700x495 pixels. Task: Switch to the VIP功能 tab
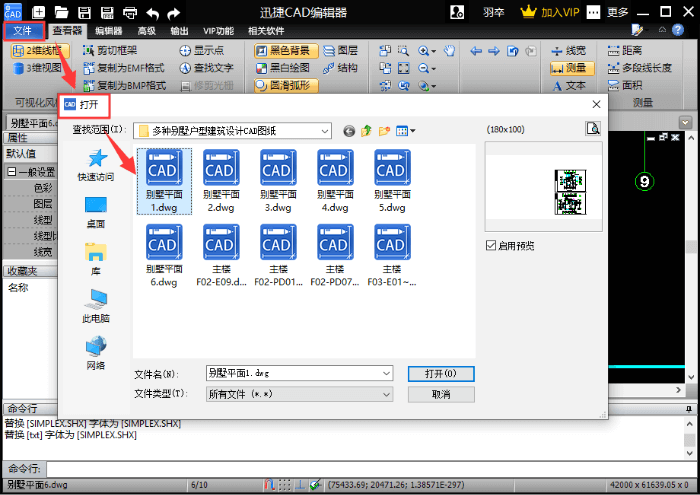(x=218, y=31)
